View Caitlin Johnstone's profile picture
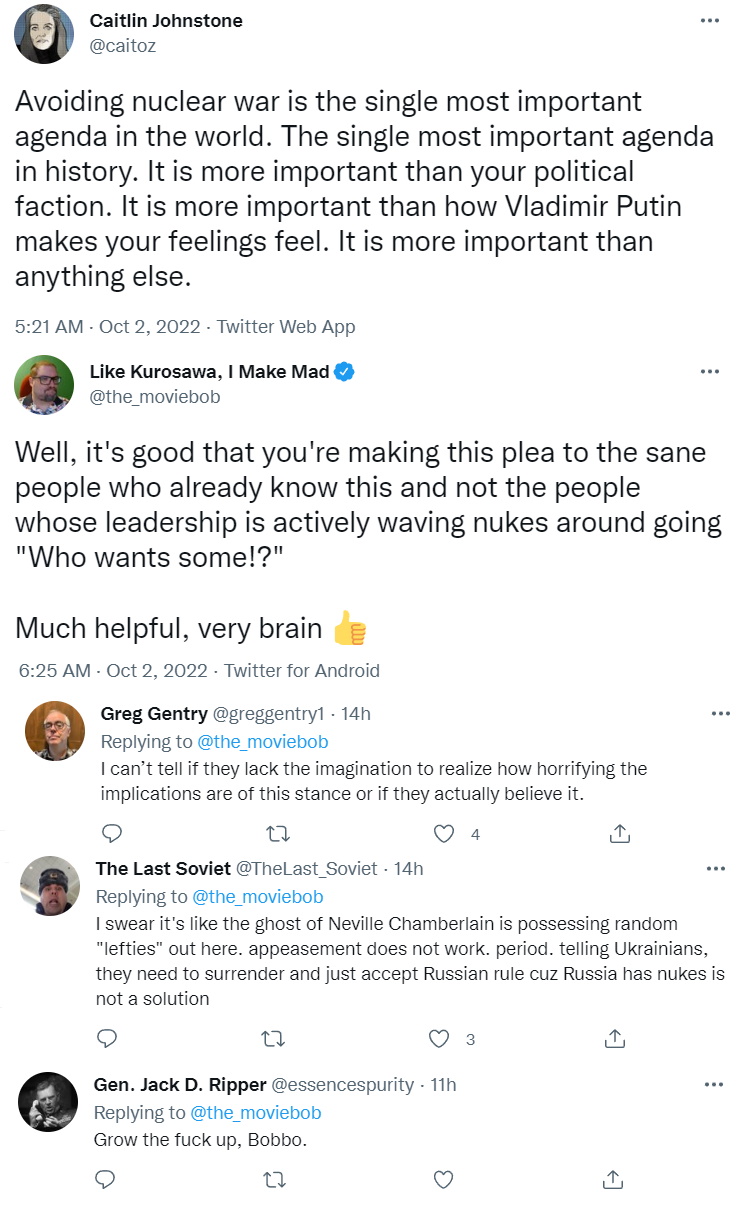 pyautogui.click(x=44, y=33)
